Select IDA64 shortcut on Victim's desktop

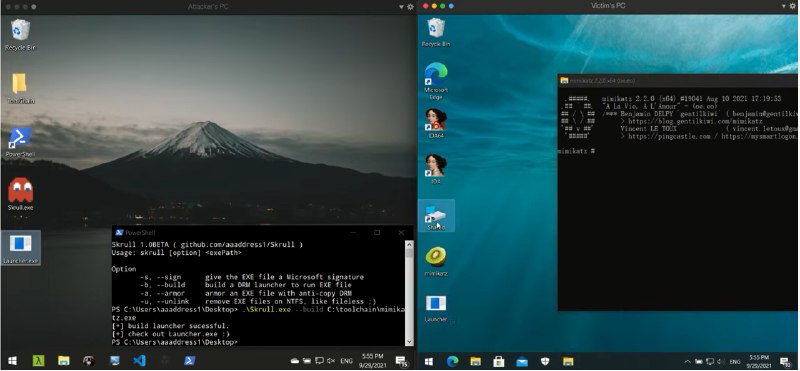[x=436, y=123]
